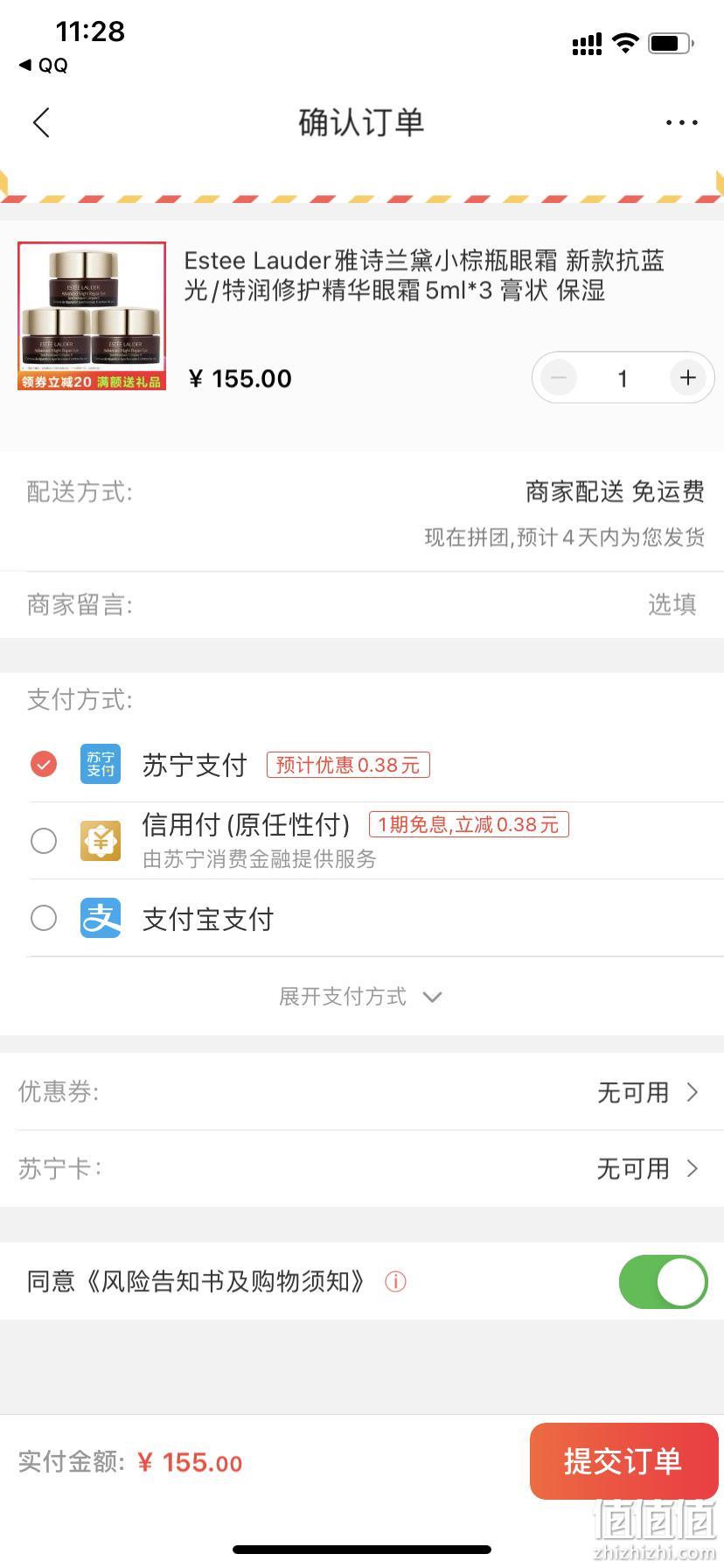Tap the Alipay logo icon

101,918
